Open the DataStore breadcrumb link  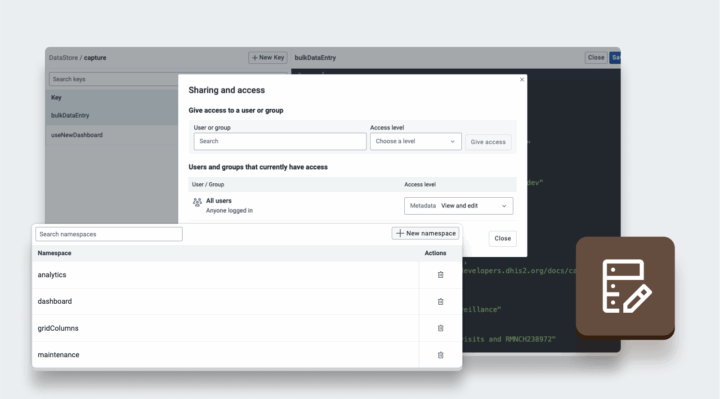[x=63, y=58]
